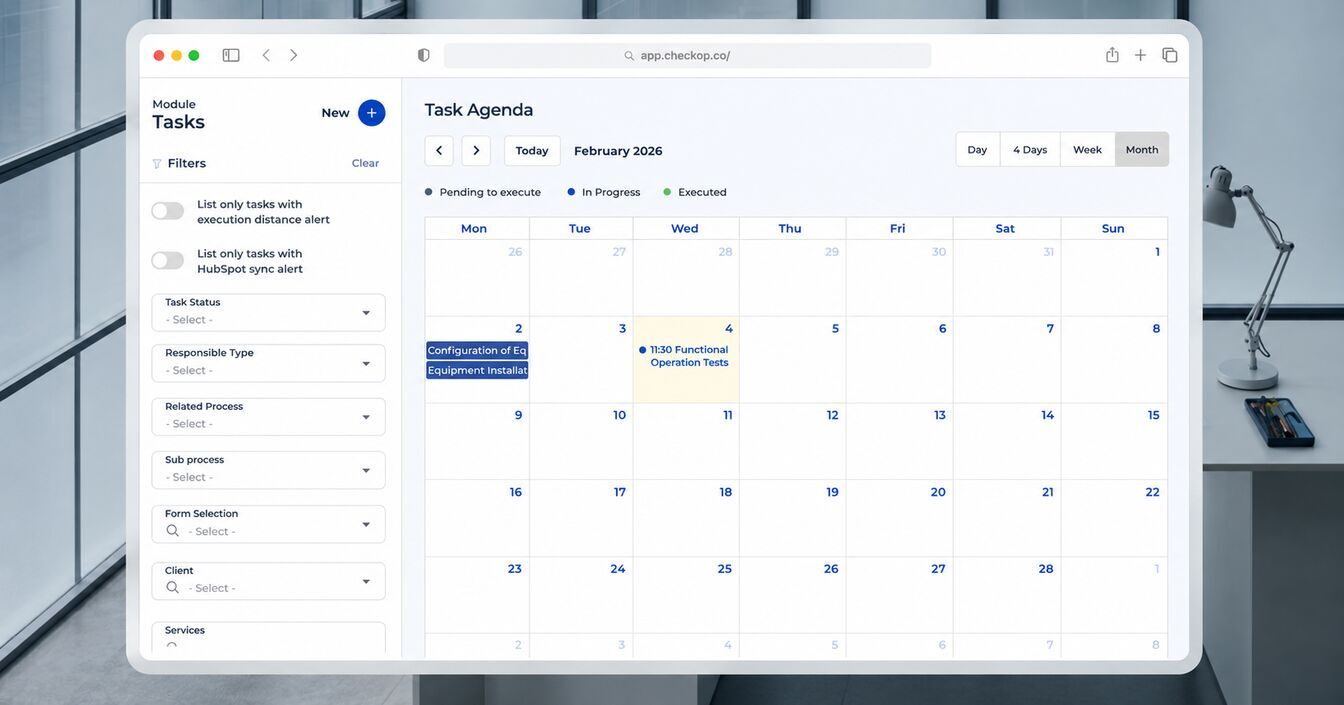Viewport: 1344px width, 705px height.
Task: Click the Executed green legend dot
Action: pyautogui.click(x=667, y=192)
